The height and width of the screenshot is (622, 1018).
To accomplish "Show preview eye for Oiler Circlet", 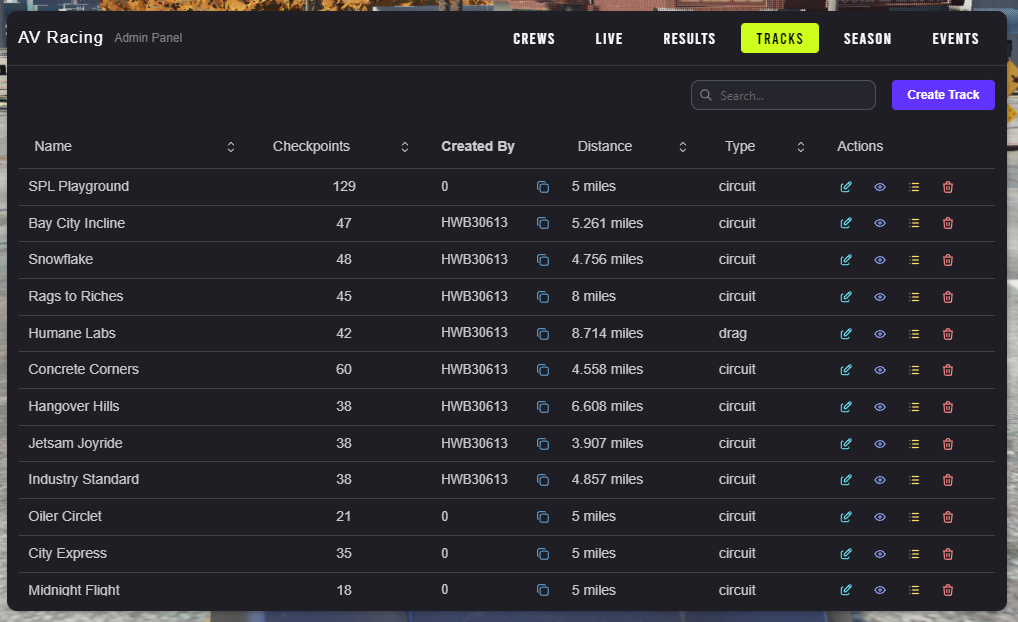I will (880, 517).
